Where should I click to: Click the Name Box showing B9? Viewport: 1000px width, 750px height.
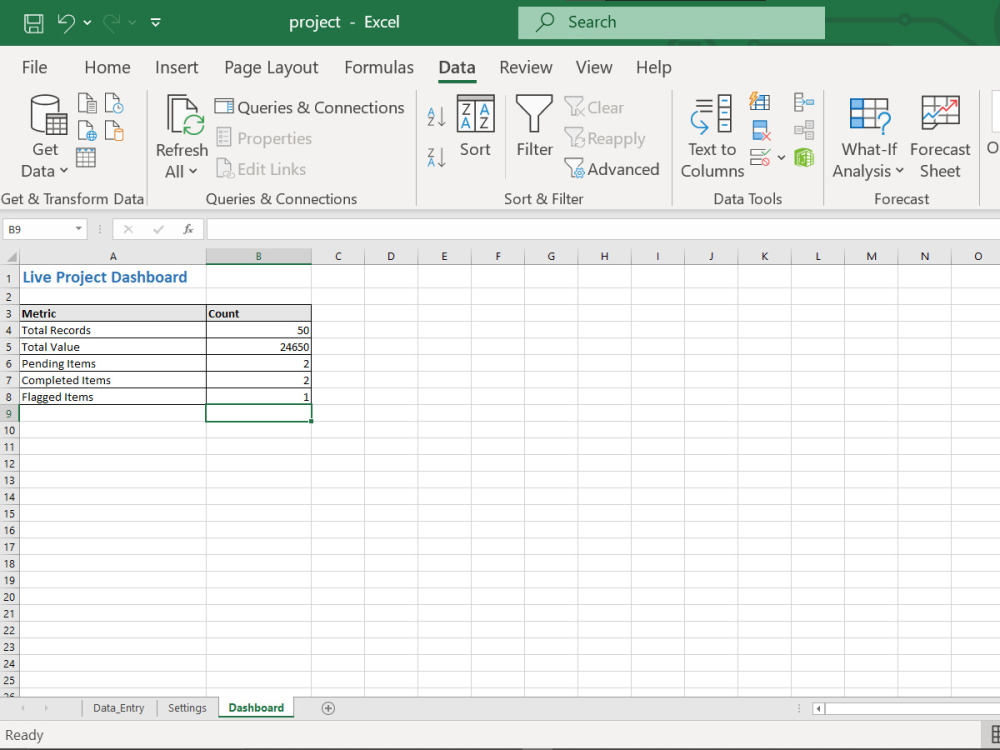[x=37, y=229]
